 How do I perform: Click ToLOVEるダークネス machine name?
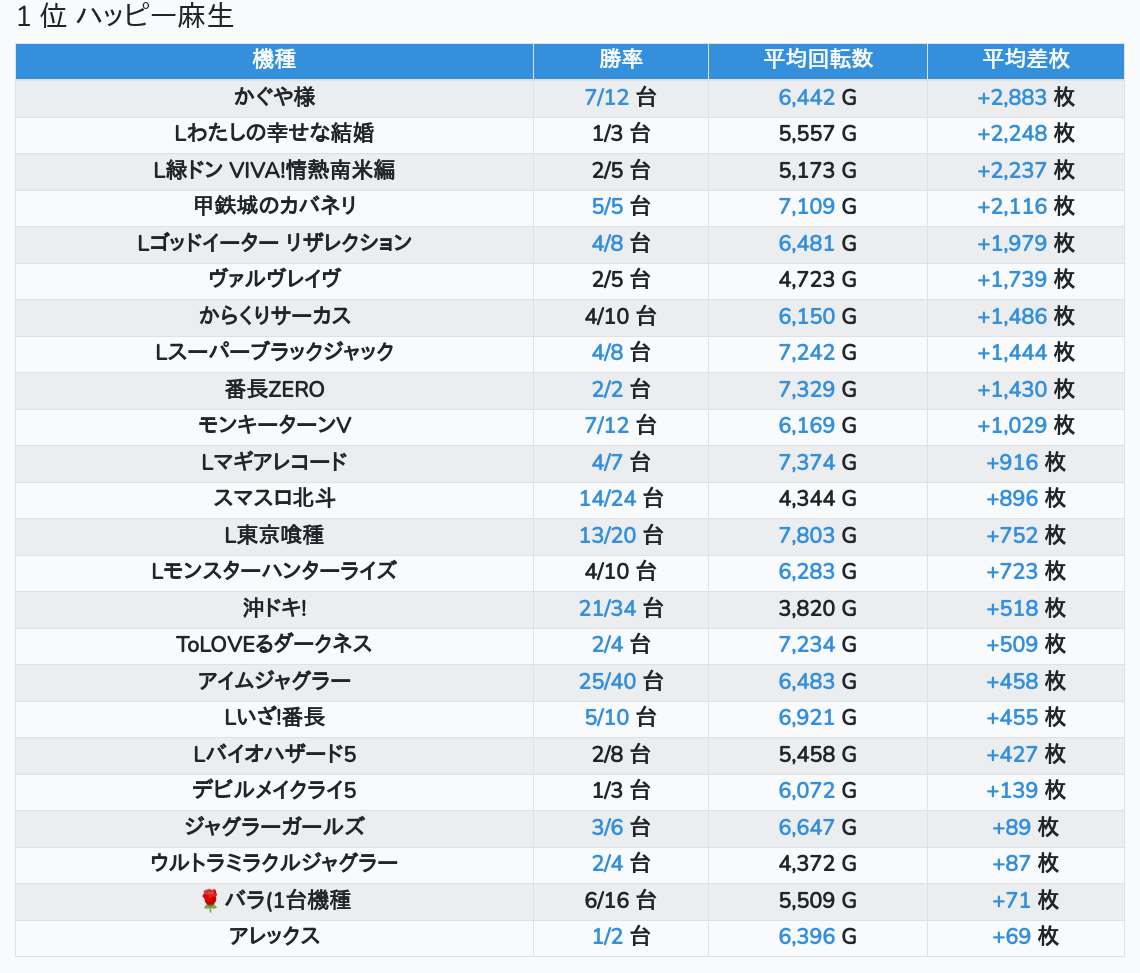[x=275, y=644]
